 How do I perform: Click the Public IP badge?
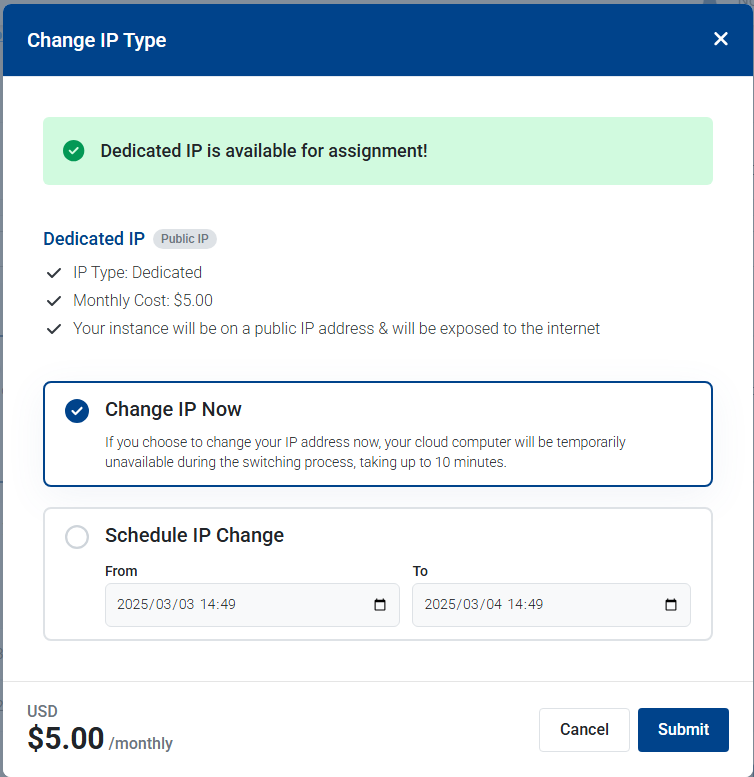(x=185, y=239)
